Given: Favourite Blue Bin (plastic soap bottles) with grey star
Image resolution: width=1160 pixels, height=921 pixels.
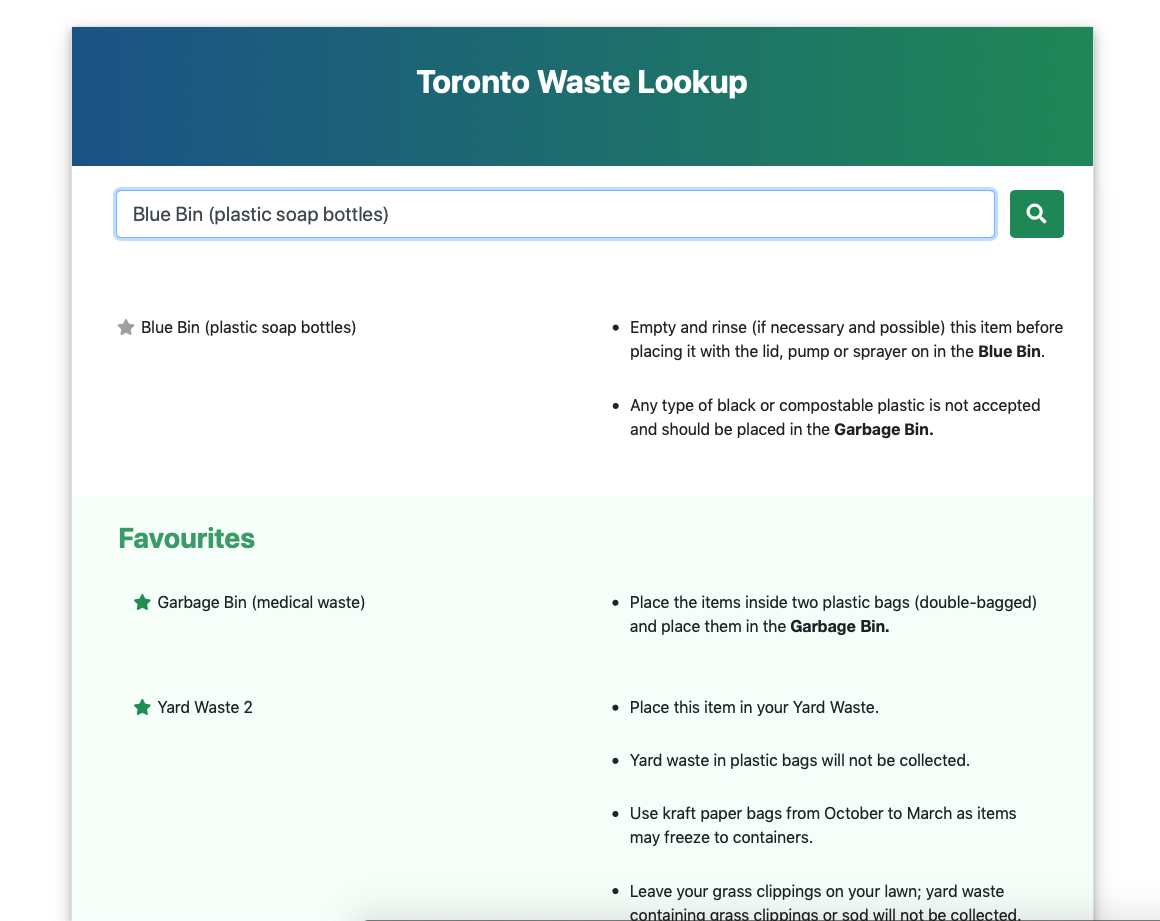Looking at the screenshot, I should (x=126, y=327).
